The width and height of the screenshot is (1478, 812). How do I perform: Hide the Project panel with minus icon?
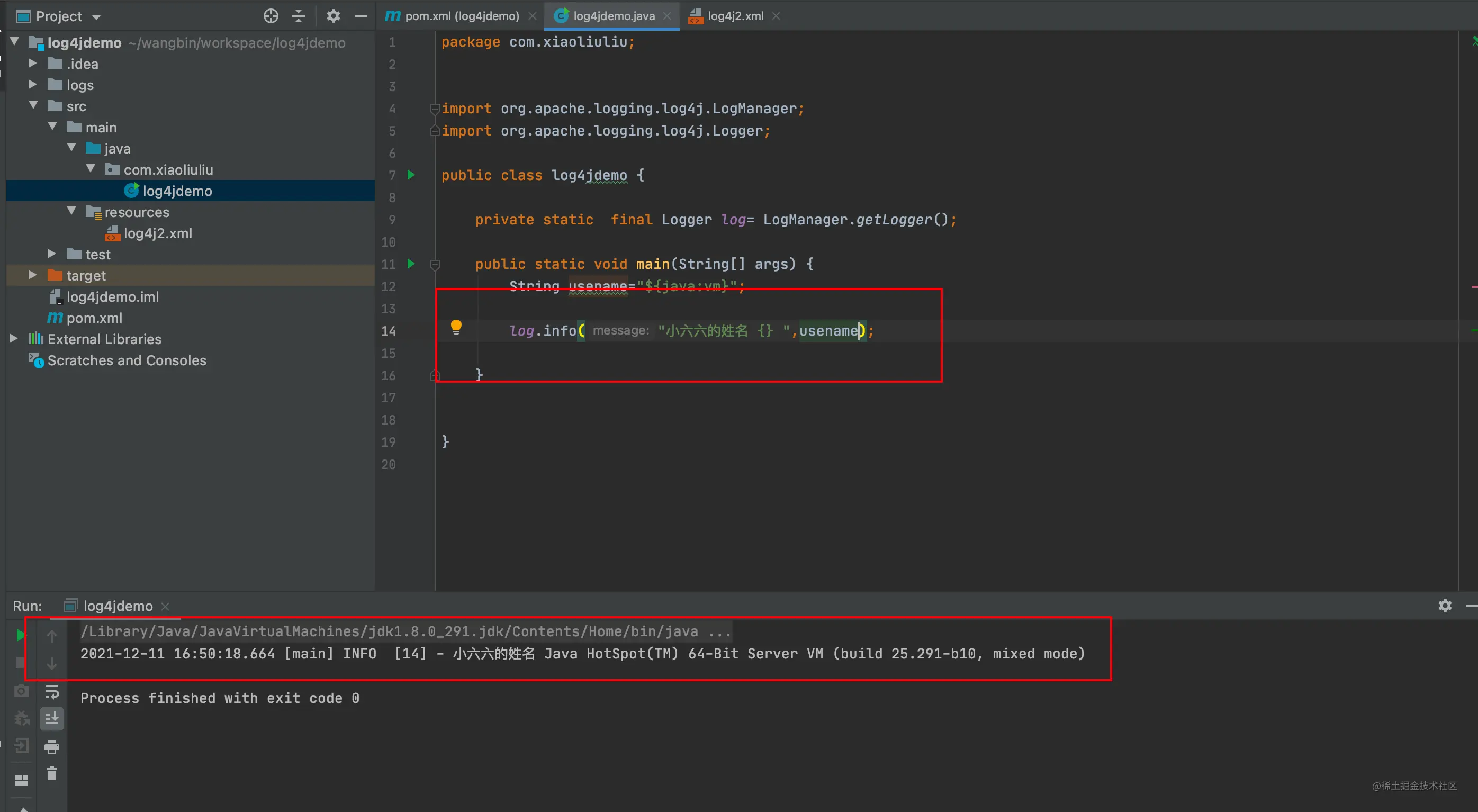coord(361,16)
